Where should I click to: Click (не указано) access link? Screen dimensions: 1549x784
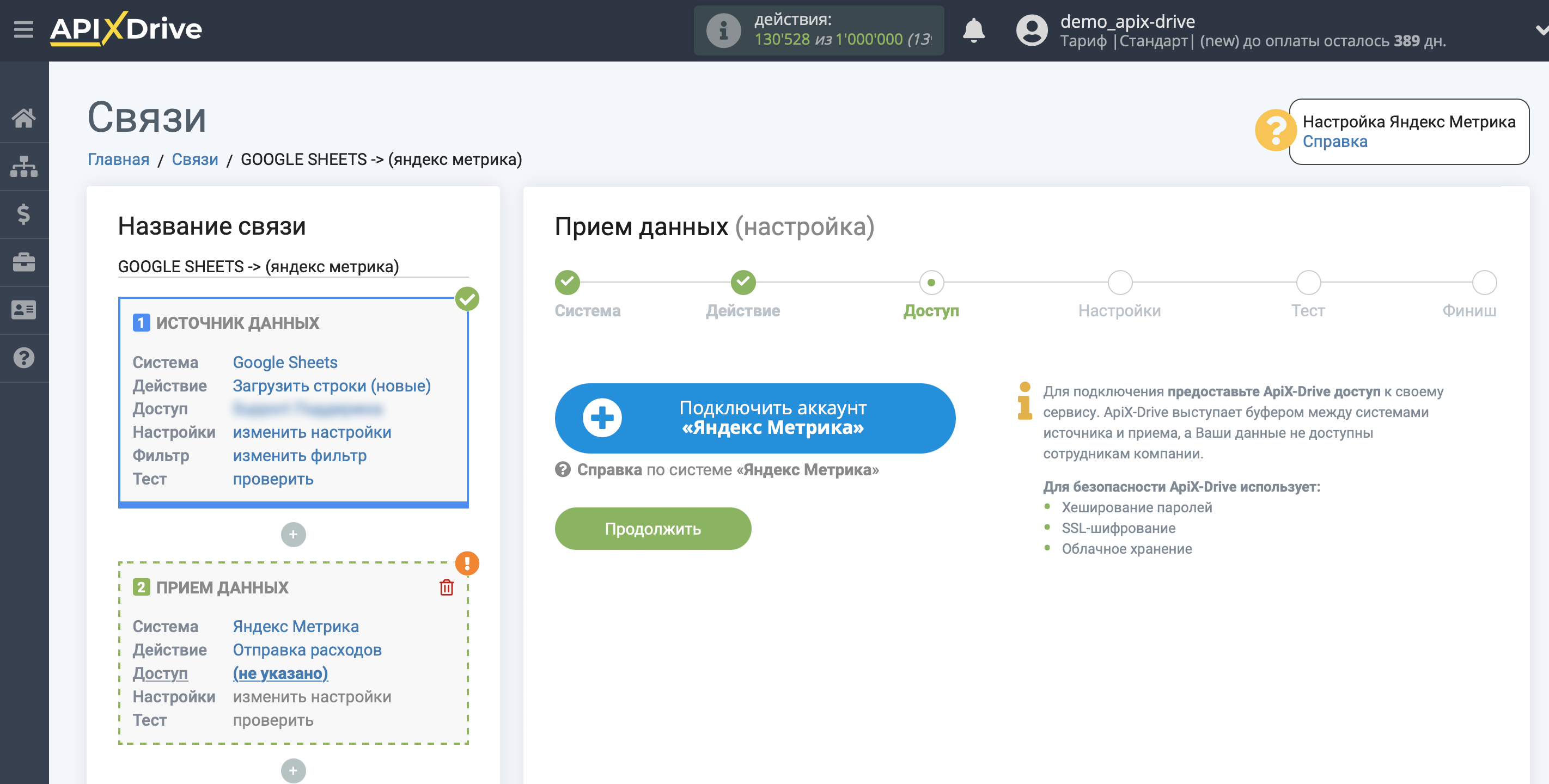point(280,673)
